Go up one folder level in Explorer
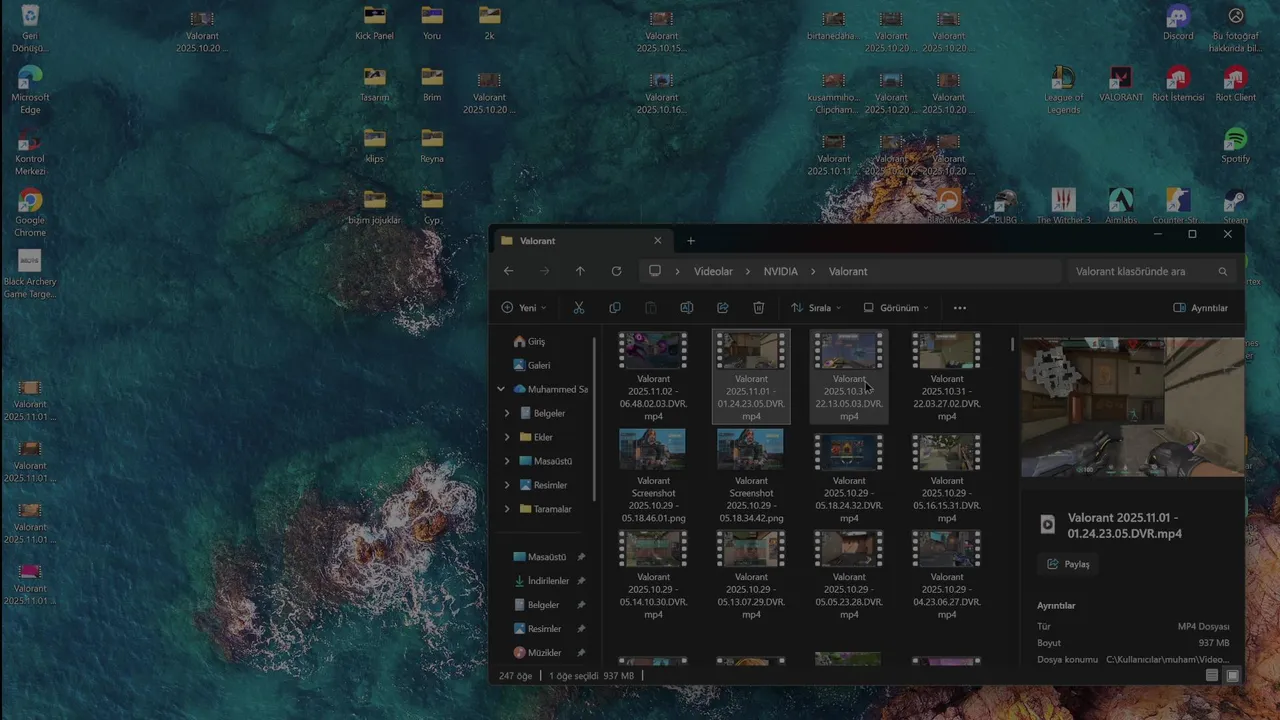Viewport: 1280px width, 720px height. tap(580, 271)
